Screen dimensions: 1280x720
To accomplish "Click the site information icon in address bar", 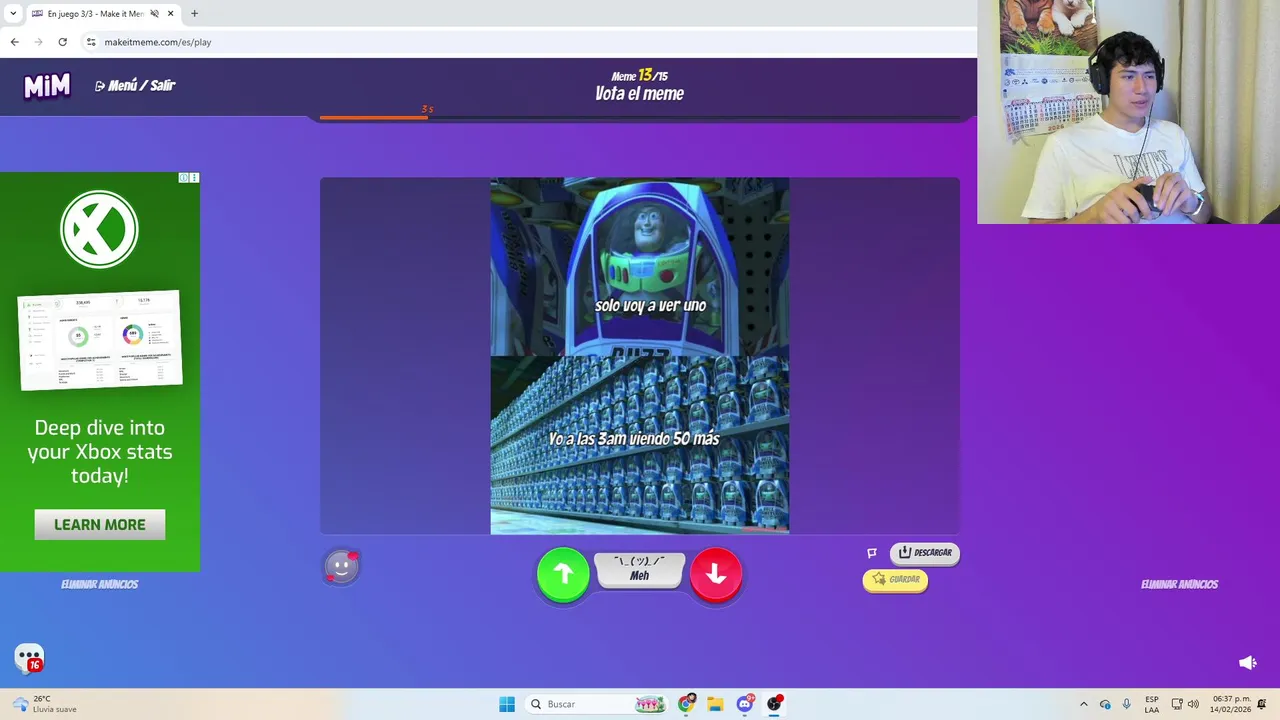I will (91, 42).
